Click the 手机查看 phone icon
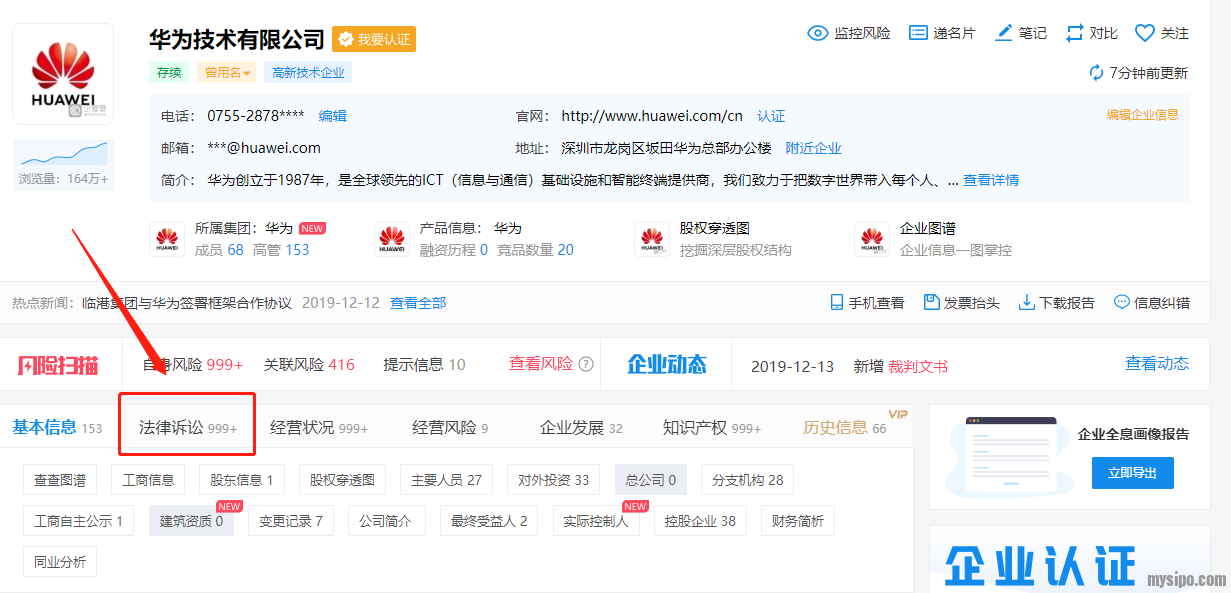Viewport: 1231px width, 593px height. pyautogui.click(x=838, y=302)
